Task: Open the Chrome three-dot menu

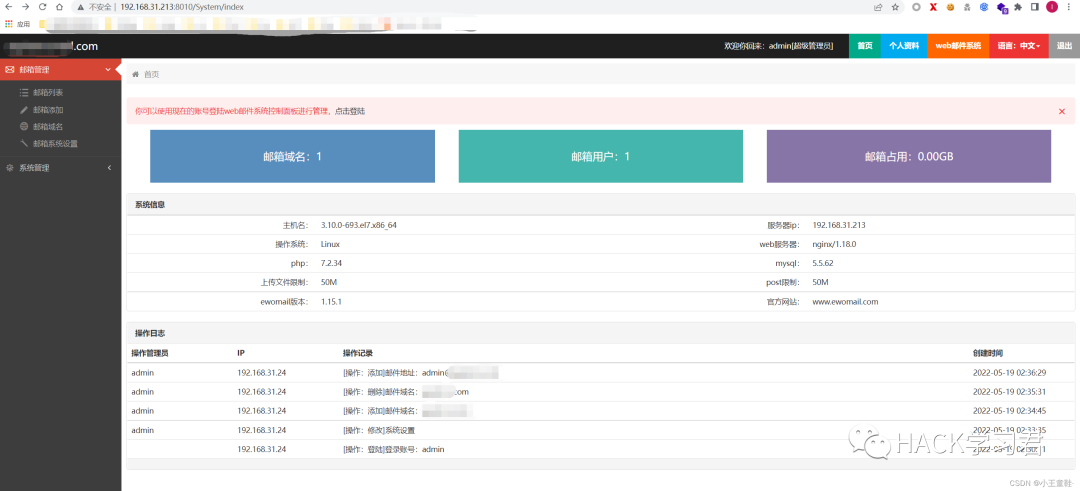Action: tap(1070, 7)
